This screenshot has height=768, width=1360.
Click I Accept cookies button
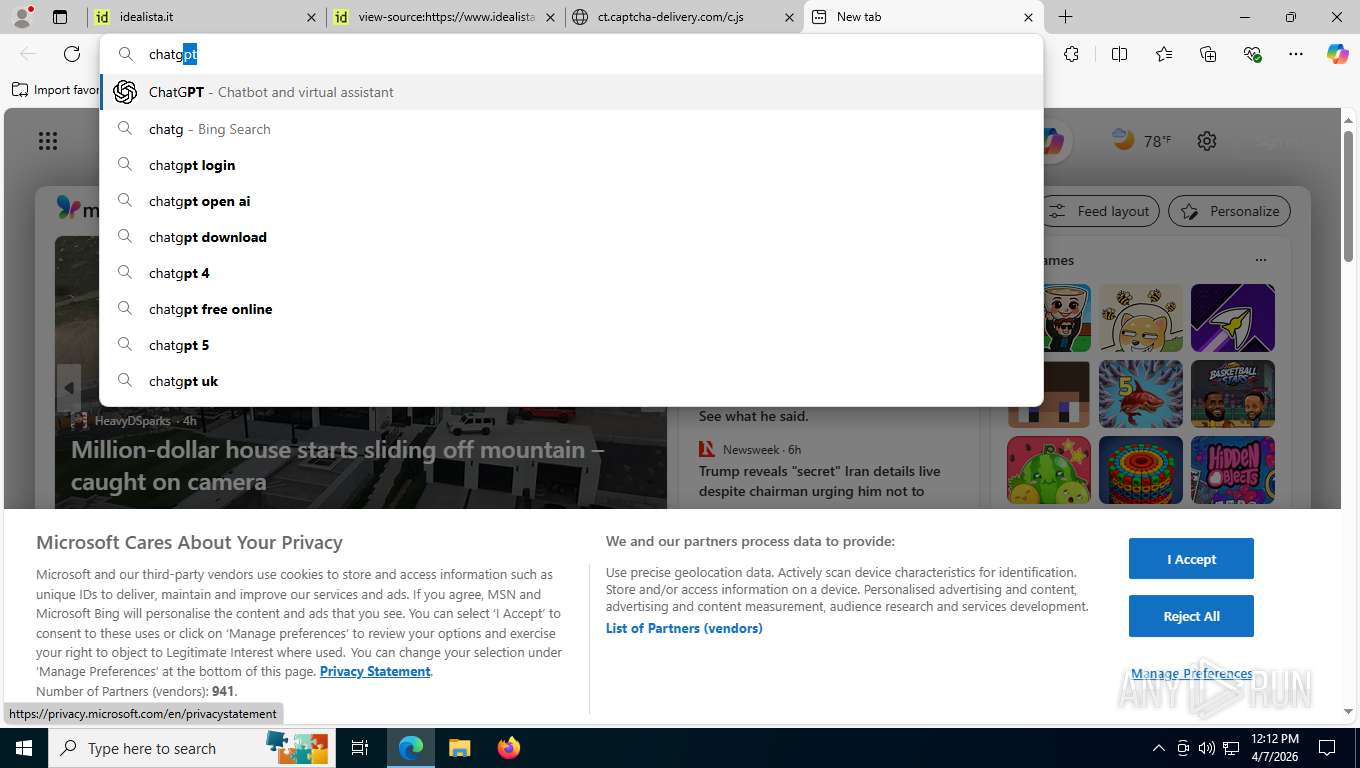coord(1191,559)
